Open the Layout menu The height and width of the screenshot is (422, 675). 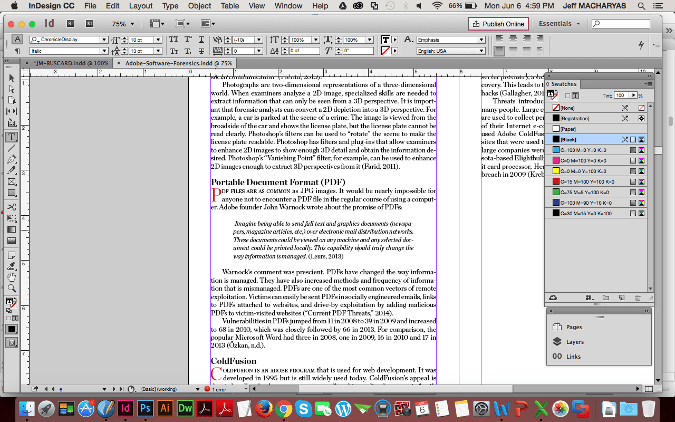point(141,5)
